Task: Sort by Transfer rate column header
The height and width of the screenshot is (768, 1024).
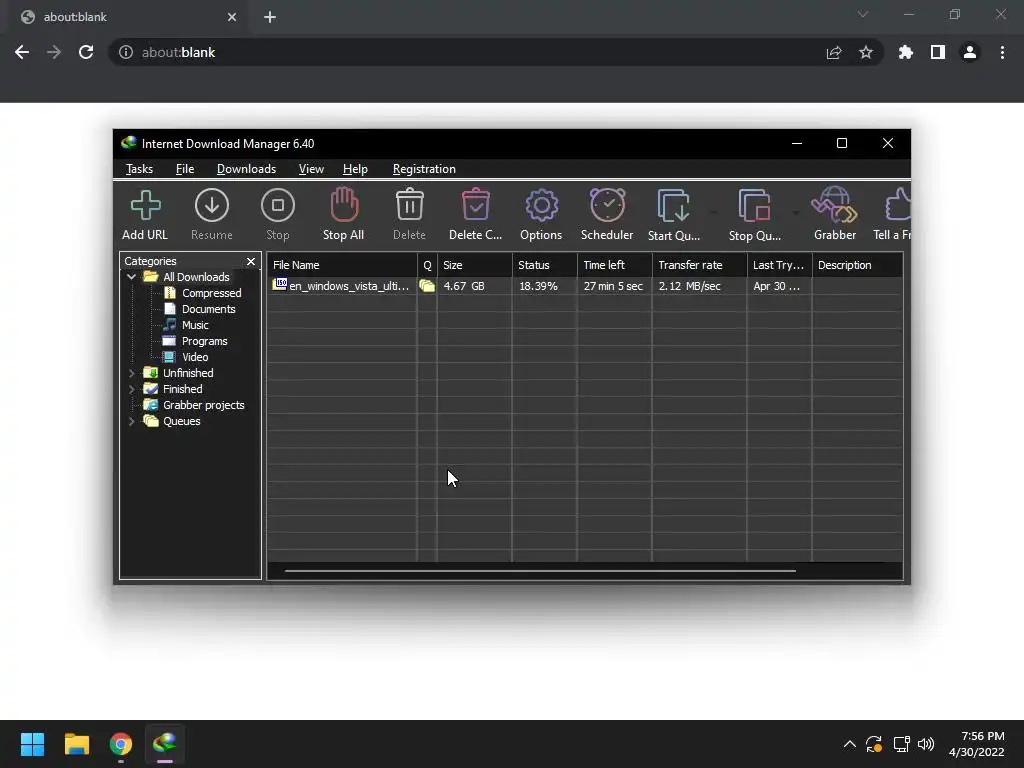Action: (699, 265)
